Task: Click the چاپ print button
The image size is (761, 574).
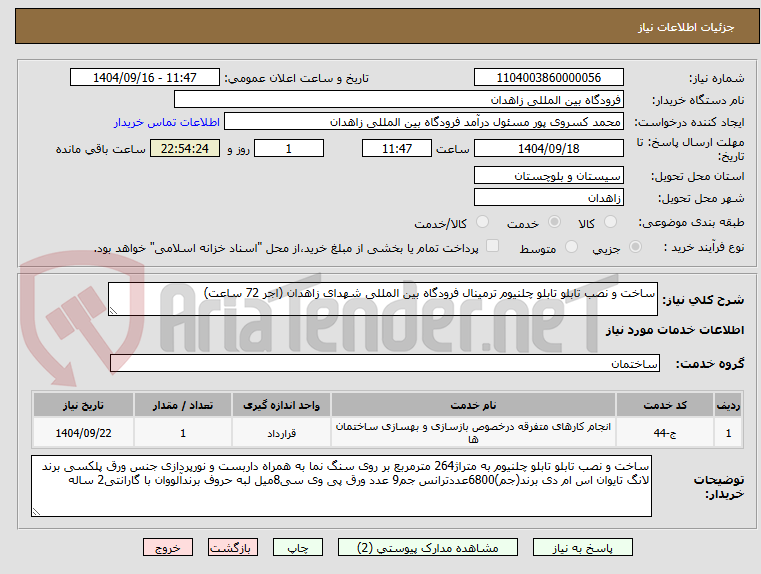Action: [298, 547]
